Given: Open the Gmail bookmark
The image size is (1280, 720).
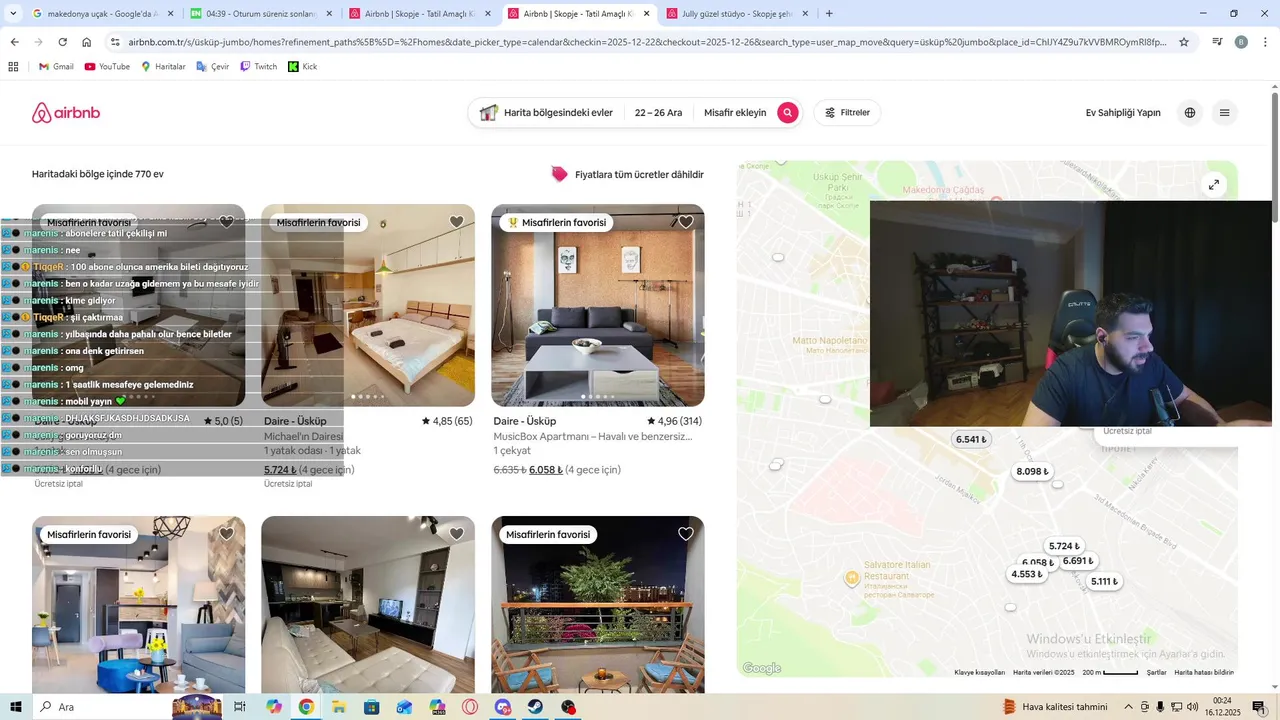Looking at the screenshot, I should pyautogui.click(x=56, y=66).
